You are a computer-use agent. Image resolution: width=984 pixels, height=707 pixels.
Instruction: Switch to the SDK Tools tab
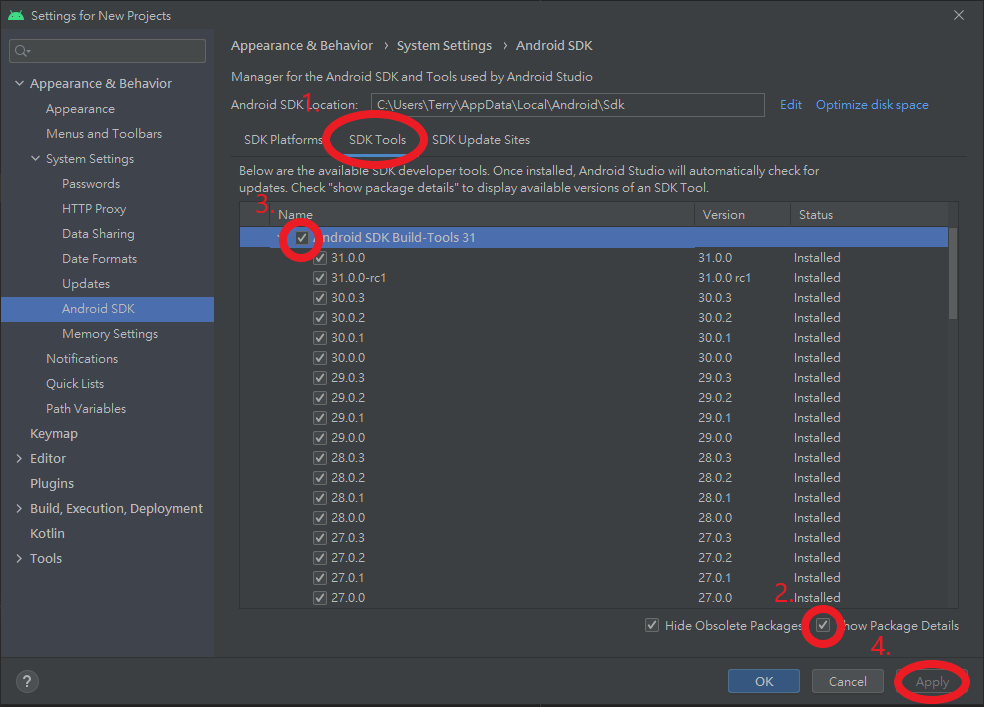(x=377, y=140)
